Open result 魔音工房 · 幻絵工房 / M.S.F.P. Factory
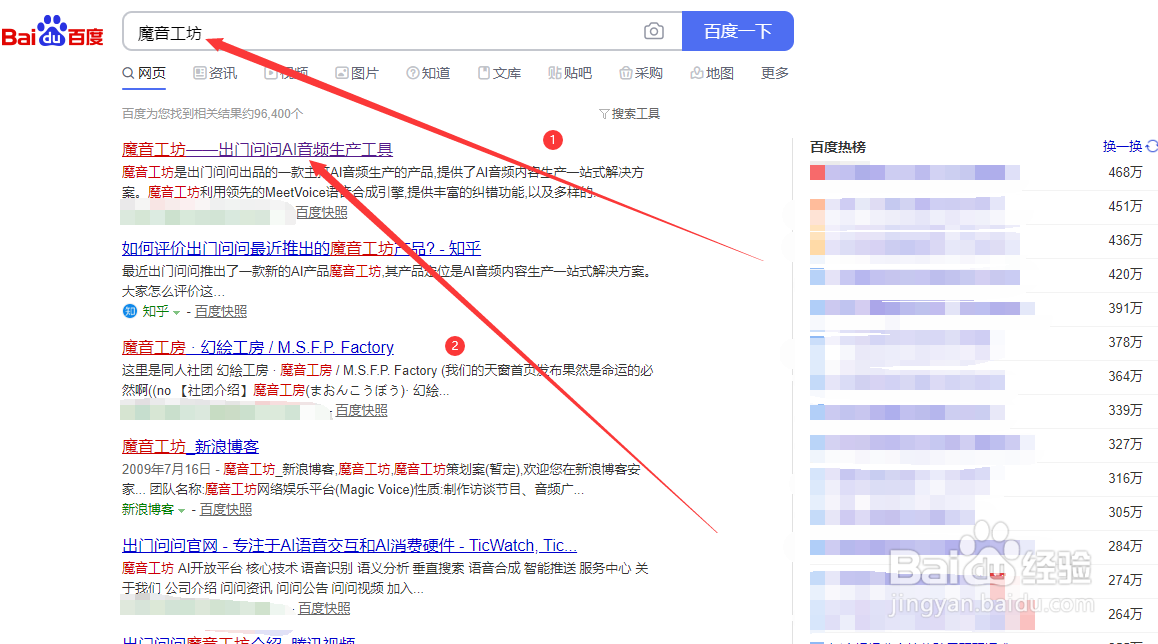This screenshot has height=644, width=1158. tap(258, 347)
